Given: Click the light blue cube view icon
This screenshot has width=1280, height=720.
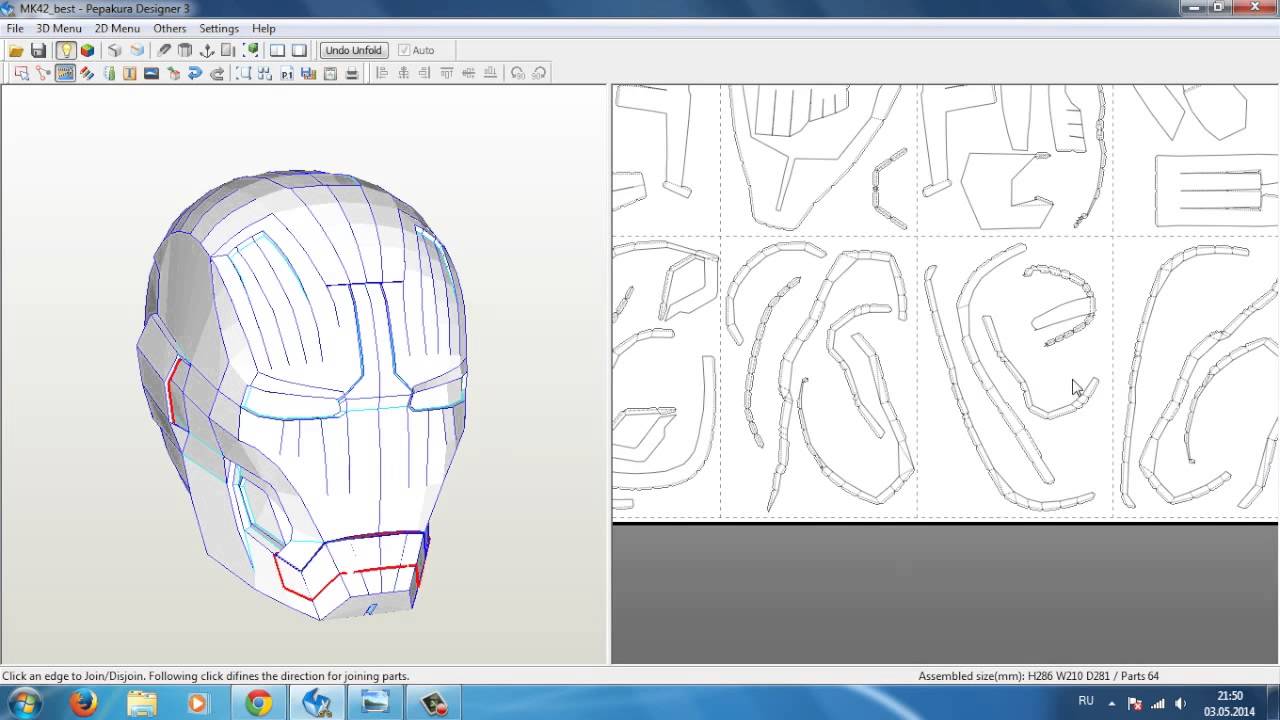Looking at the screenshot, I should pos(137,50).
